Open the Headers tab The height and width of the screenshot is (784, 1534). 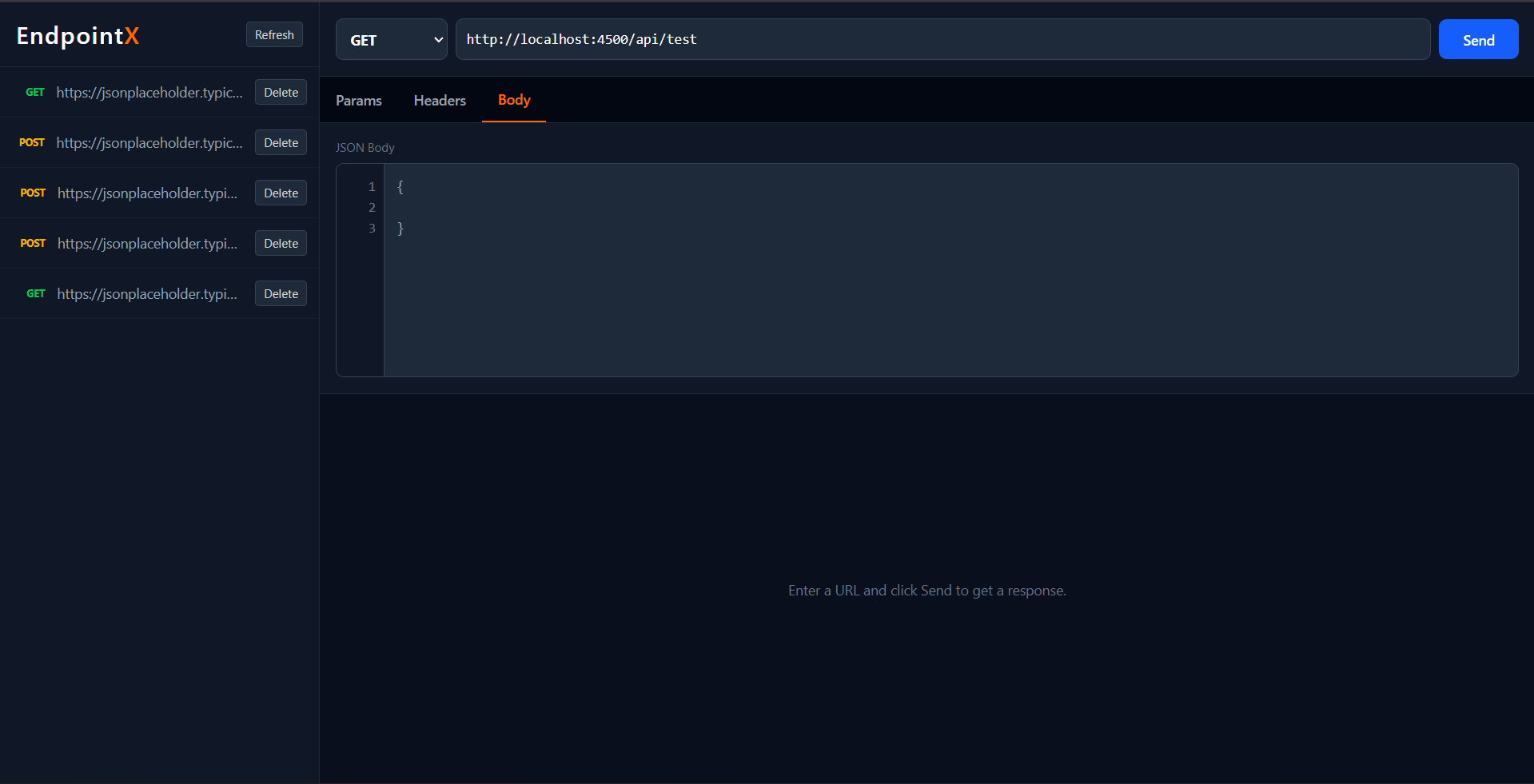tap(439, 100)
